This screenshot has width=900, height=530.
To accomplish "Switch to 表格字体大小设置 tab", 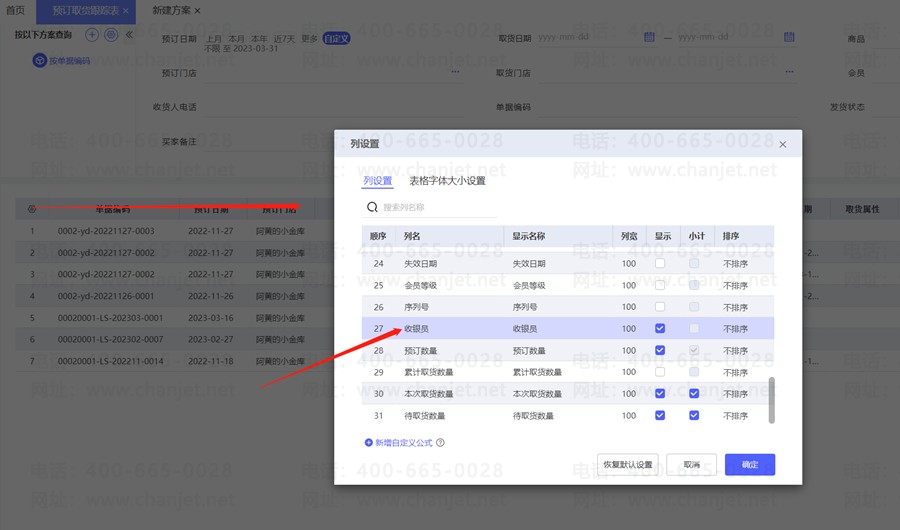I will (447, 181).
